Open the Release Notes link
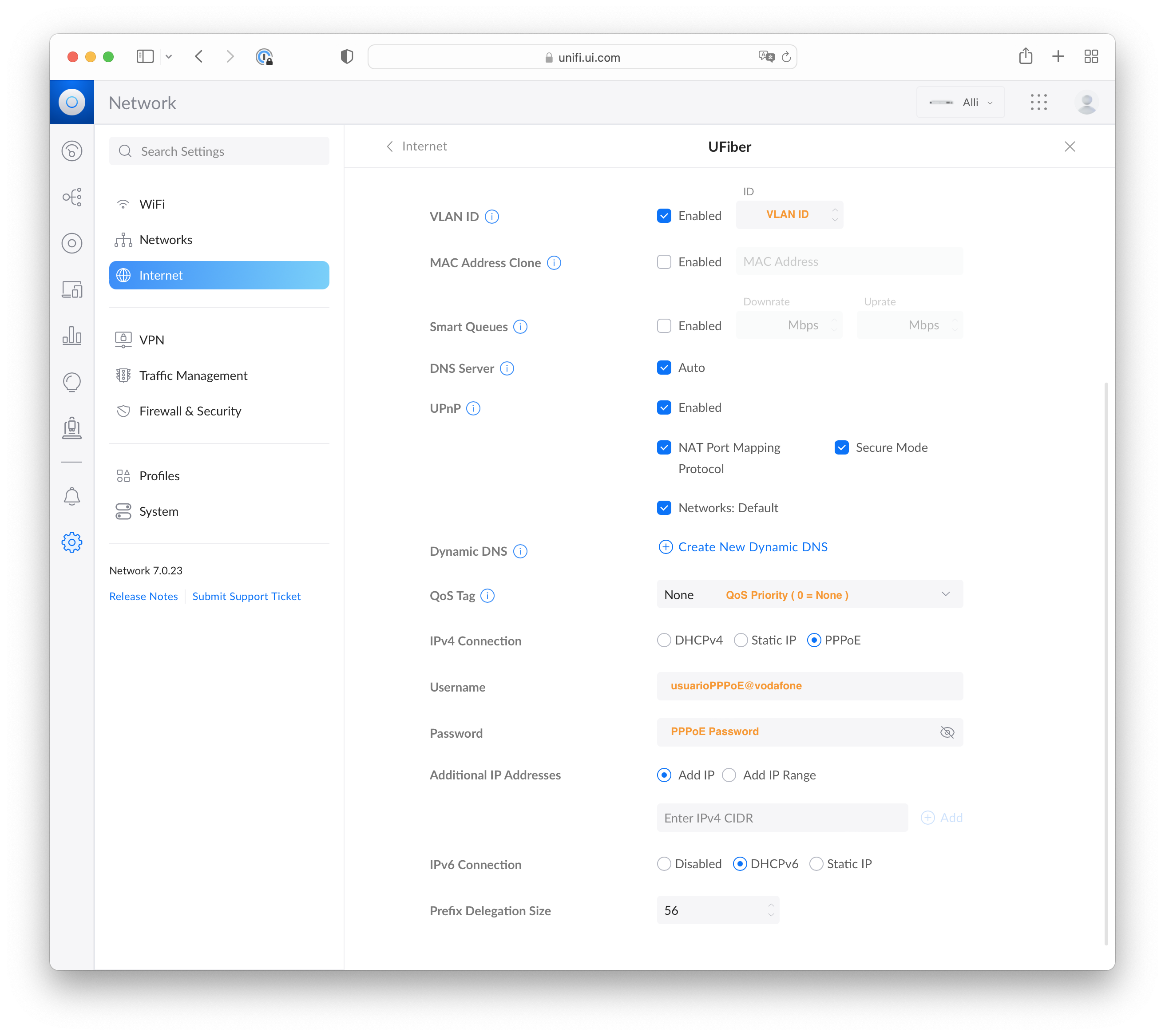 144,596
